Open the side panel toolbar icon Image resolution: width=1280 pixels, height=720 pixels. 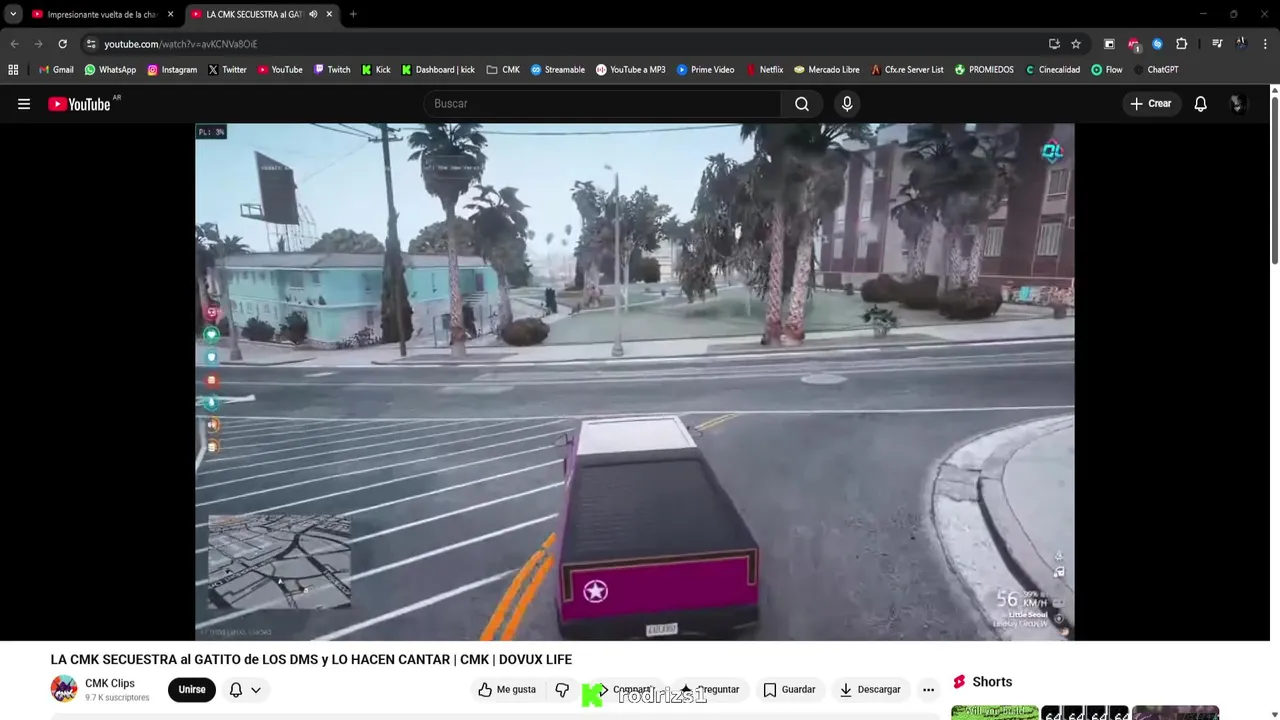1109,44
